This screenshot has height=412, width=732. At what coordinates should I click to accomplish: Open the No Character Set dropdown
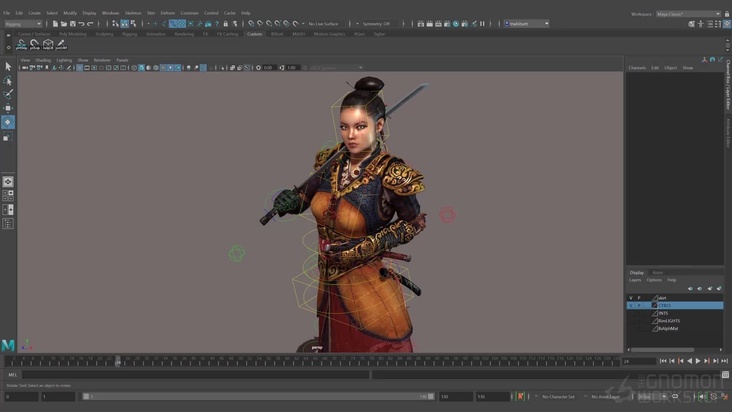pos(558,397)
